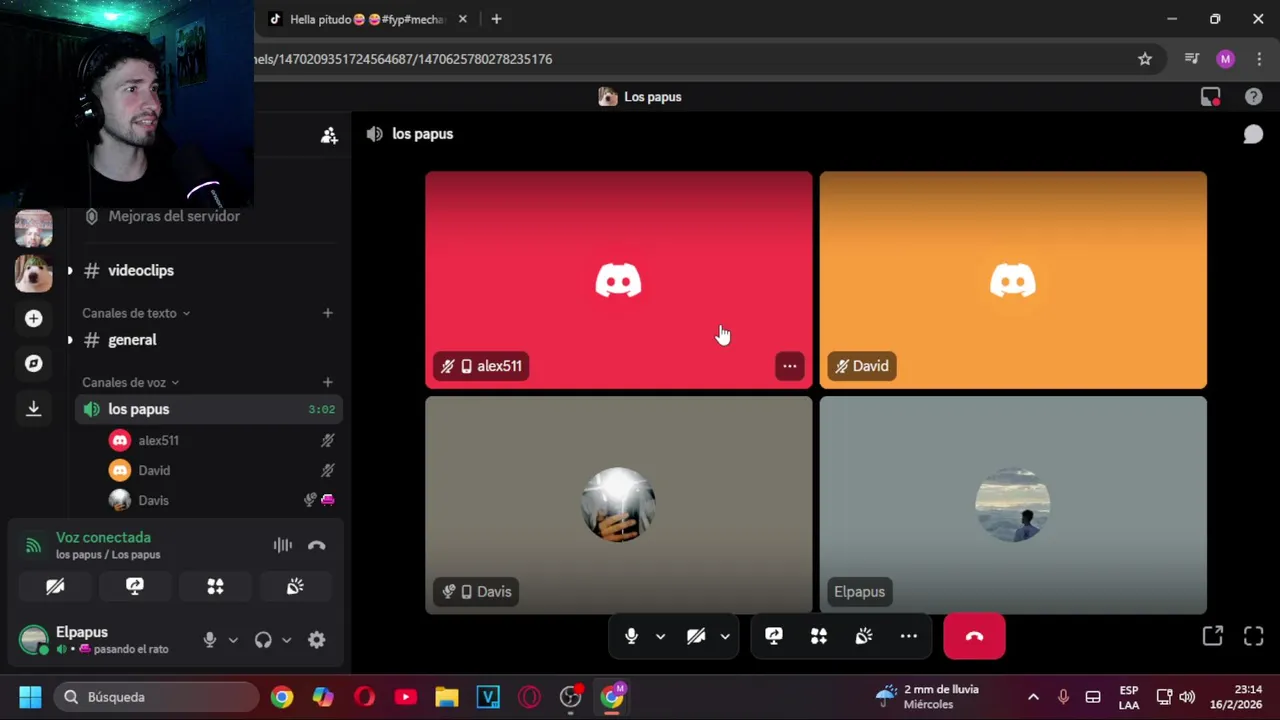Select David's orange video tile

(1013, 280)
